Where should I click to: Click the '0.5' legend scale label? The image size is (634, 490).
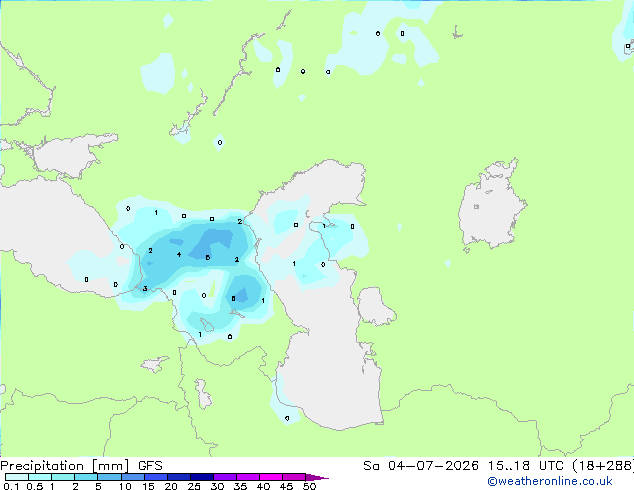[35, 486]
